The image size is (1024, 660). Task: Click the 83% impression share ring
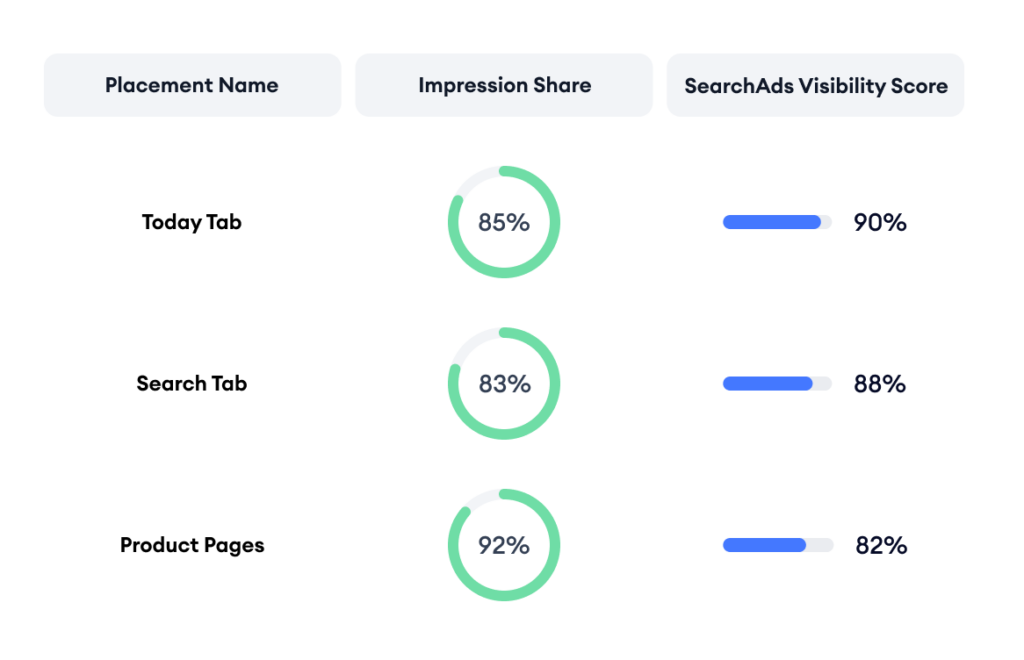pyautogui.click(x=504, y=383)
